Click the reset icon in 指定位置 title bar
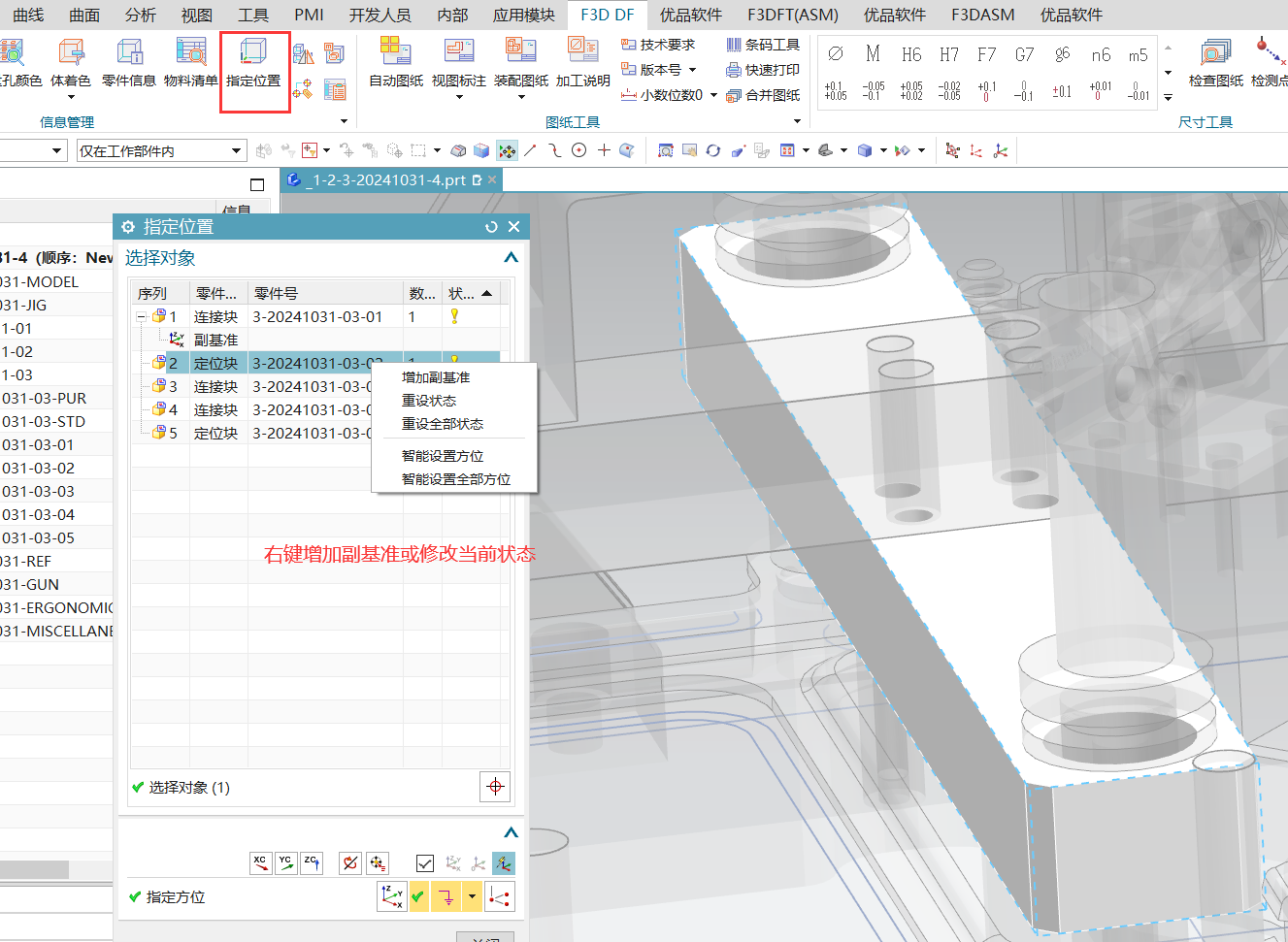Image resolution: width=1288 pixels, height=942 pixels. coord(491,227)
